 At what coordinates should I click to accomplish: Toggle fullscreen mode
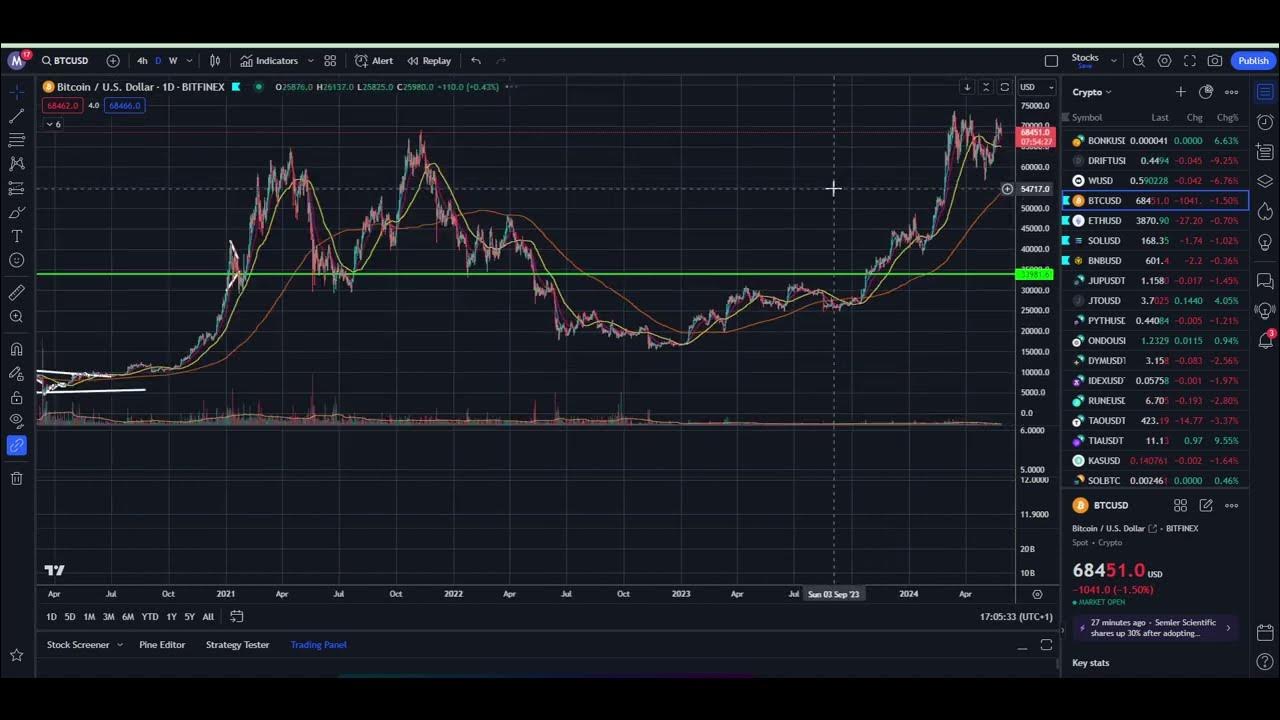point(1190,61)
